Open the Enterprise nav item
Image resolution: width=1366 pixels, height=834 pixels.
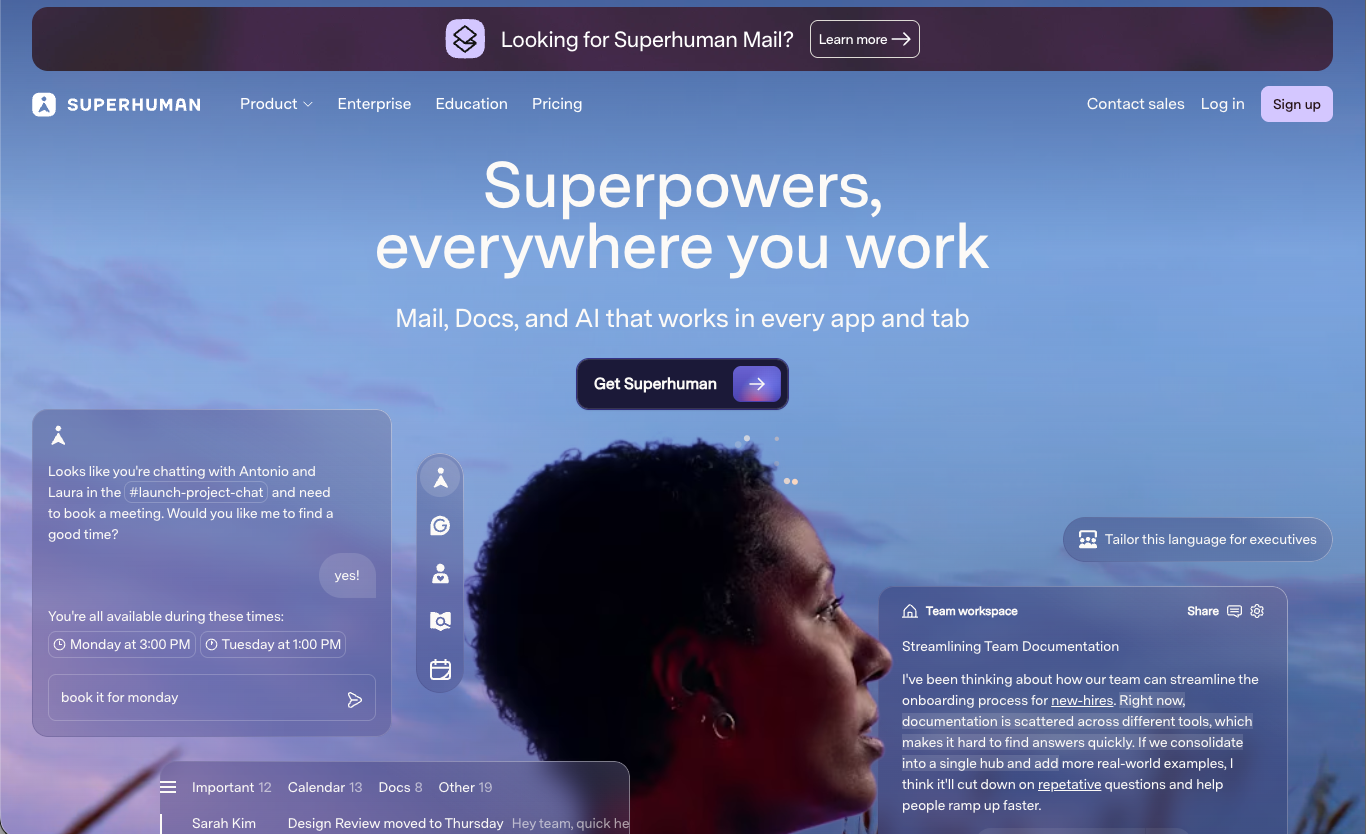pyautogui.click(x=374, y=104)
